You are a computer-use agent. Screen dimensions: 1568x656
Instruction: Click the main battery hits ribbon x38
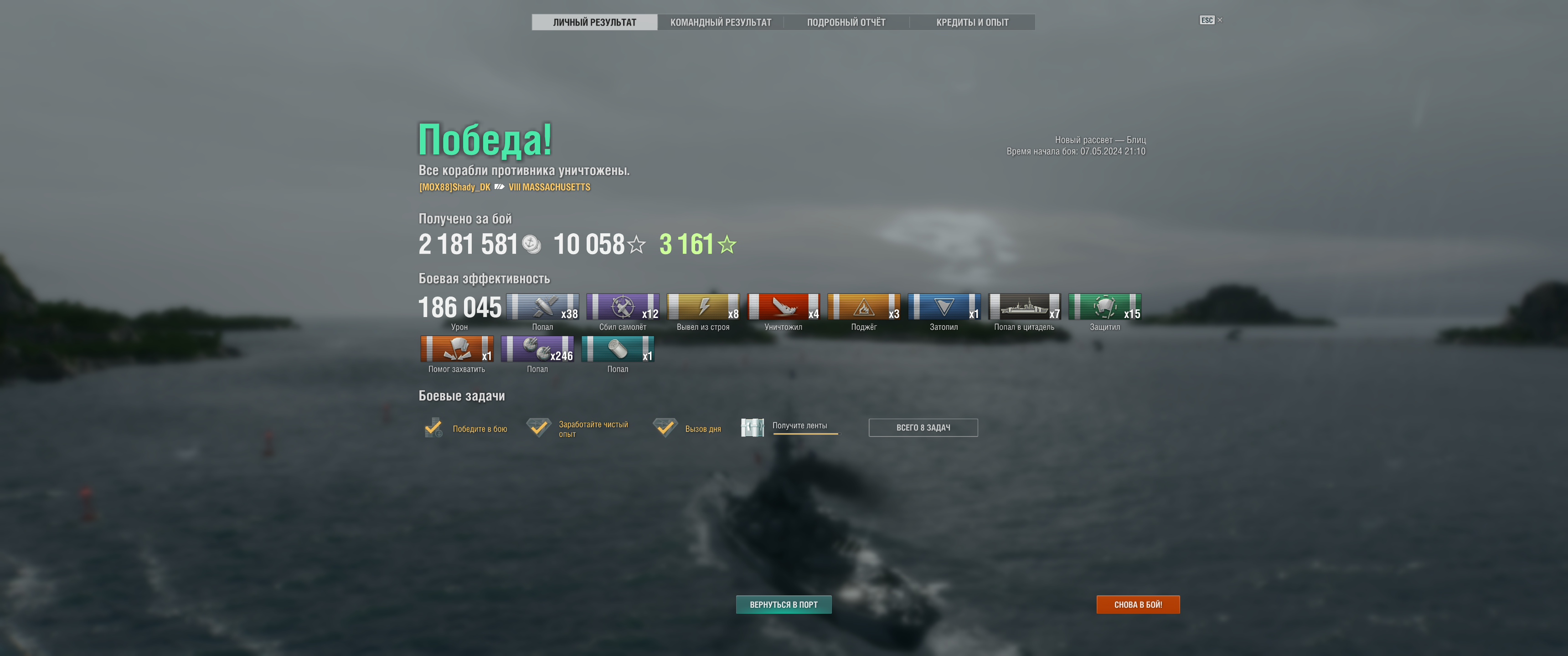pyautogui.click(x=542, y=307)
